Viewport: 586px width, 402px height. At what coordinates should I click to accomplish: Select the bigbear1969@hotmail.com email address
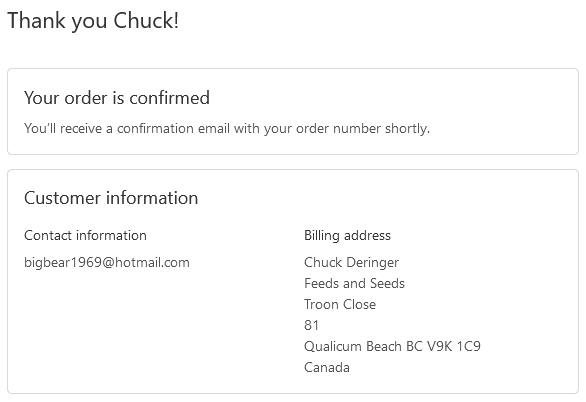pyautogui.click(x=107, y=263)
